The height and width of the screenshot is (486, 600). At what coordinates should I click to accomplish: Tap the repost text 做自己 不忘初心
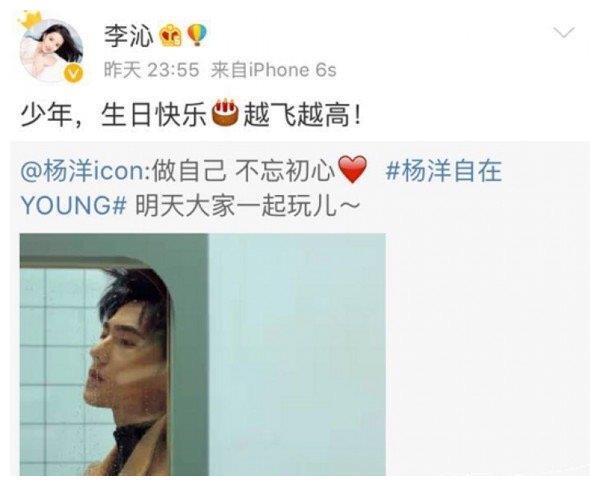[244, 170]
